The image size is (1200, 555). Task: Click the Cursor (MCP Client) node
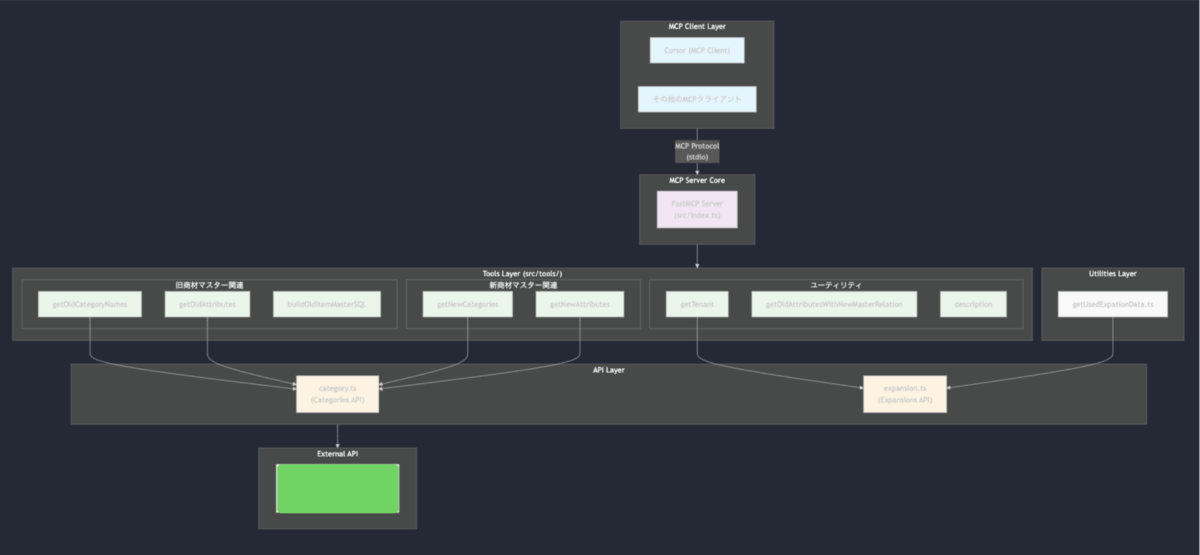click(x=697, y=50)
